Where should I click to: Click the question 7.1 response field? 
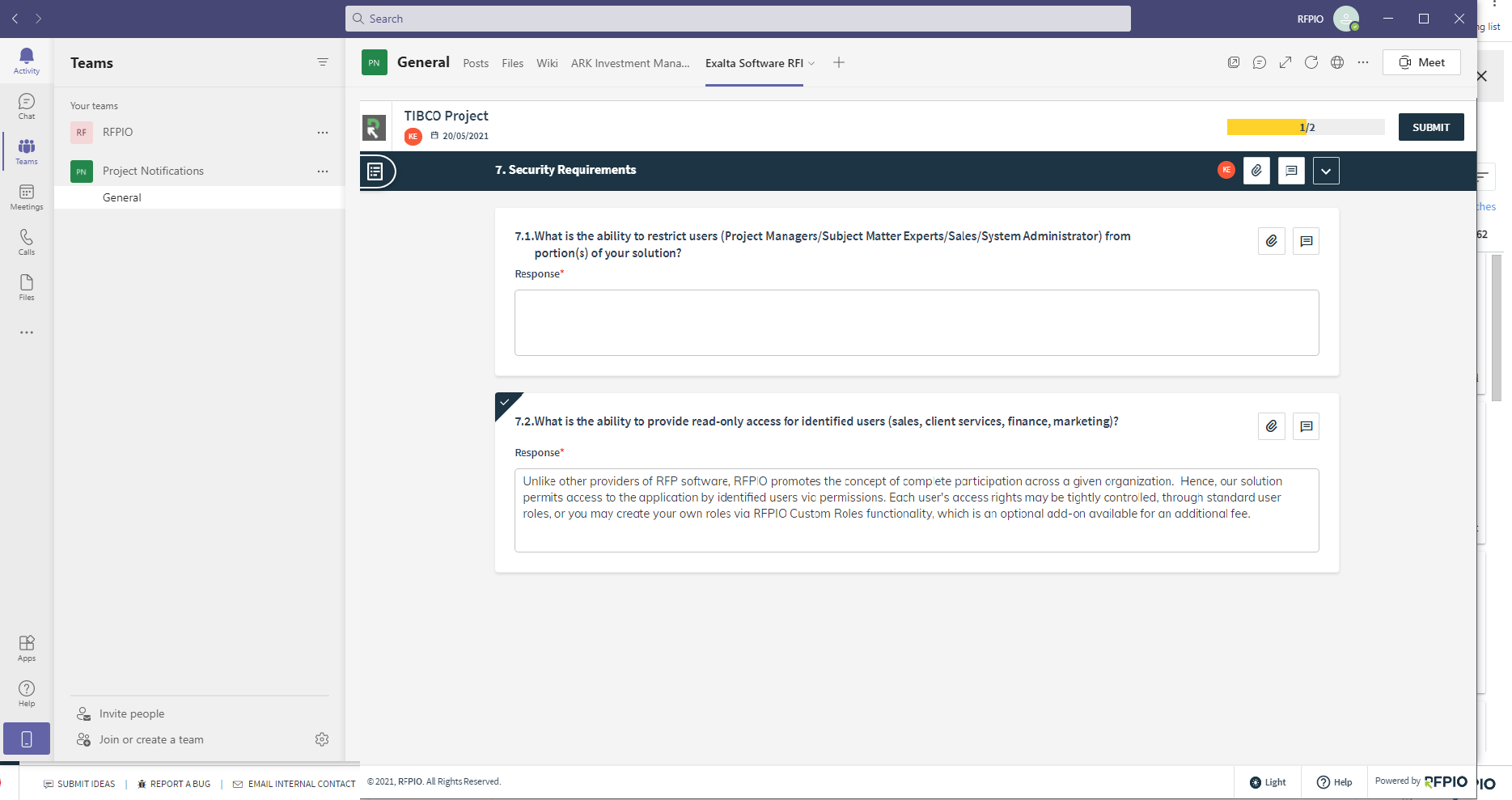coord(917,323)
